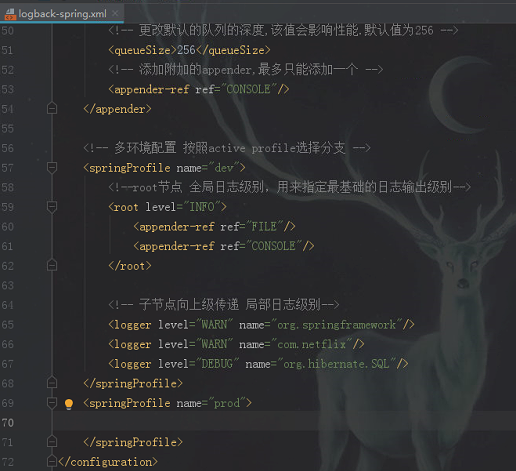Click the XML file icon on the tab
This screenshot has width=516, height=471.
pos(10,14)
